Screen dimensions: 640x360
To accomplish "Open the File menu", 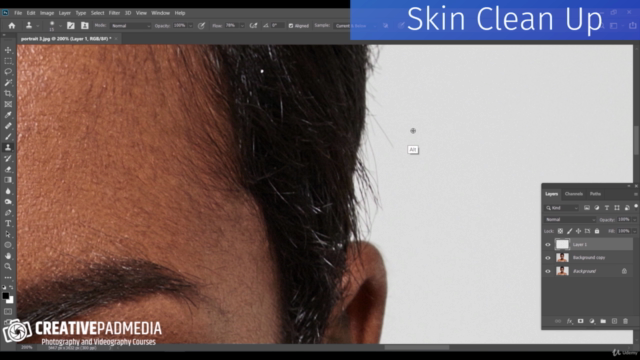I will click(x=18, y=13).
